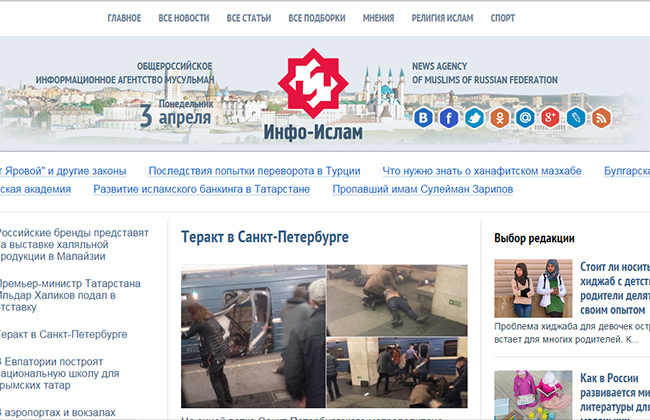Open the Mail.ru @ icon

coord(525,117)
